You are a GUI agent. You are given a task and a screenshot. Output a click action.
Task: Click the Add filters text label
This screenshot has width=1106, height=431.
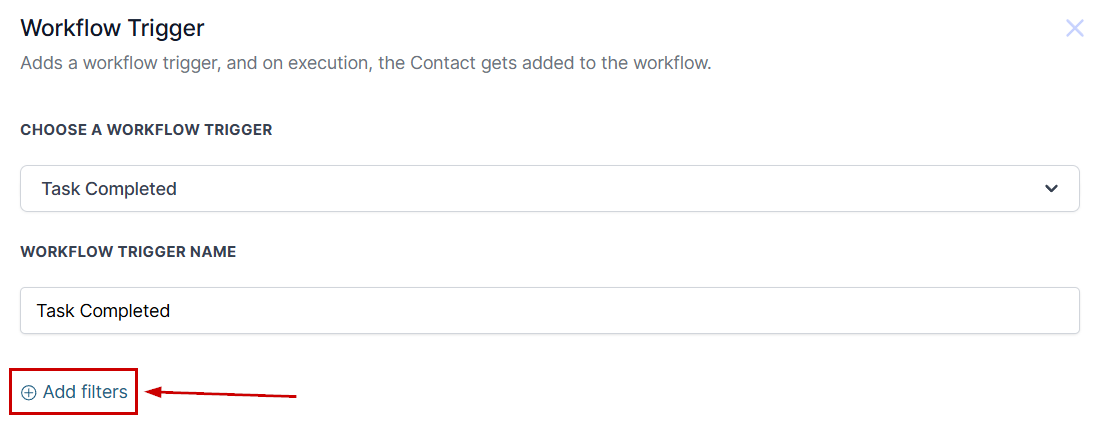(85, 392)
